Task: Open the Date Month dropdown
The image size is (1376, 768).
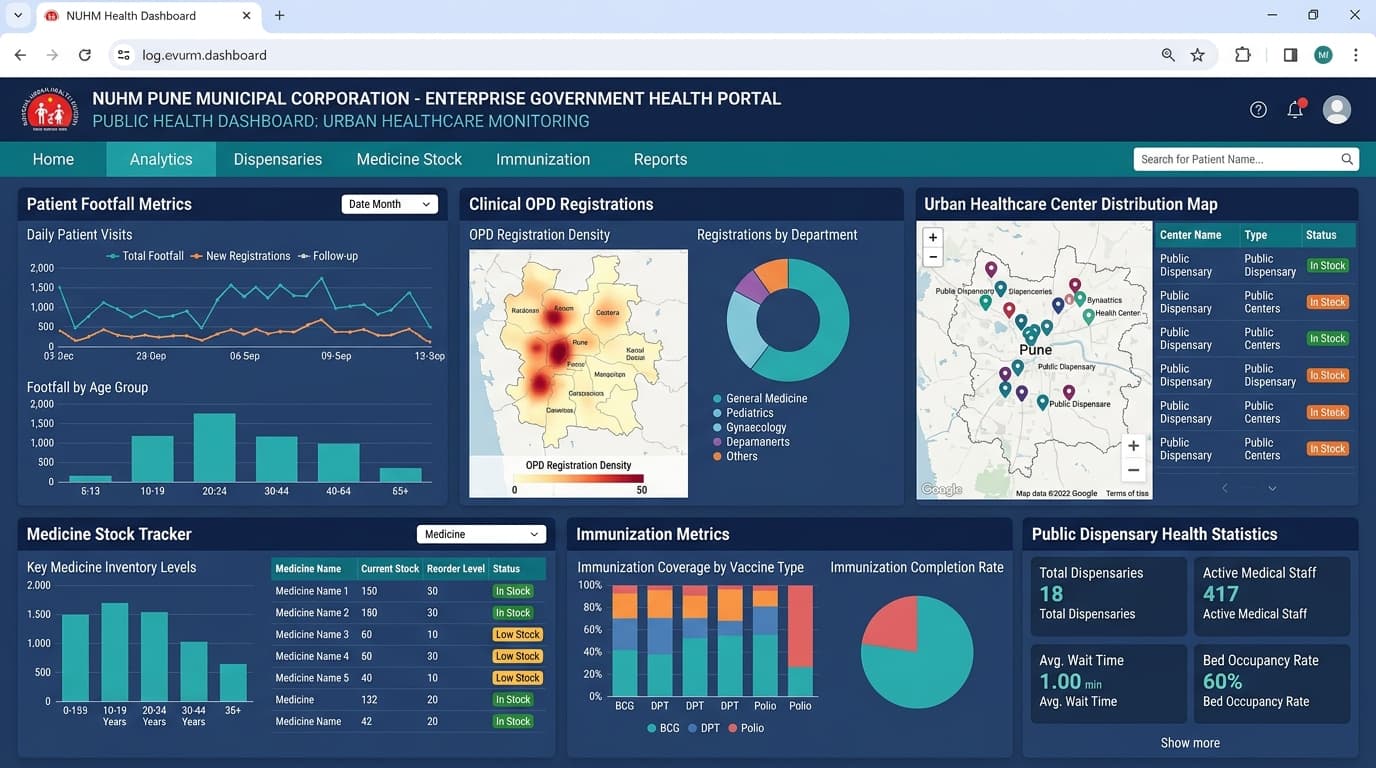Action: click(x=390, y=204)
